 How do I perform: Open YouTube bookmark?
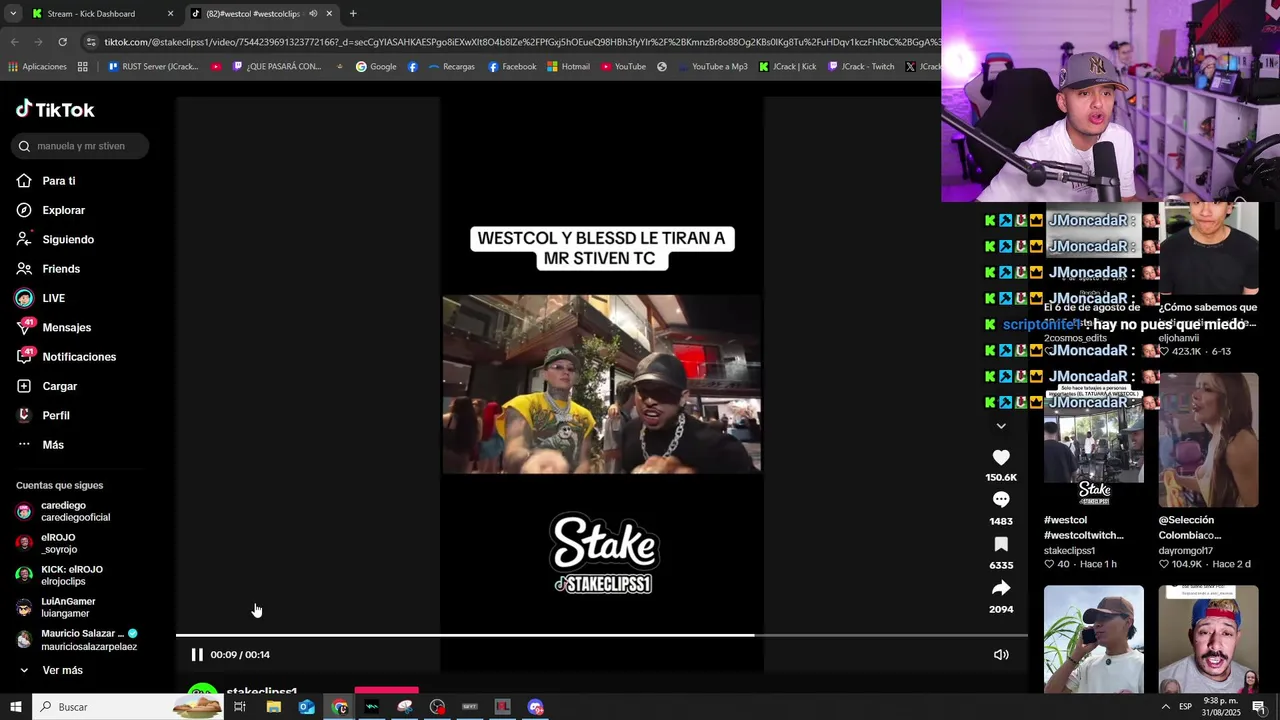click(623, 67)
